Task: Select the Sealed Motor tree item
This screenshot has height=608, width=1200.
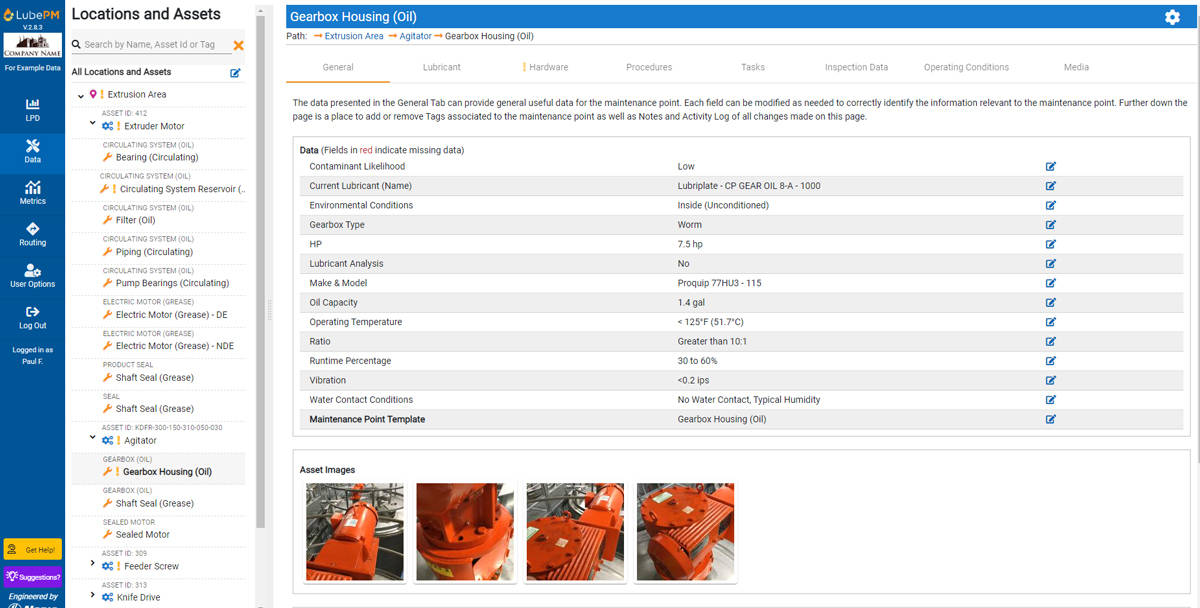Action: (x=143, y=535)
